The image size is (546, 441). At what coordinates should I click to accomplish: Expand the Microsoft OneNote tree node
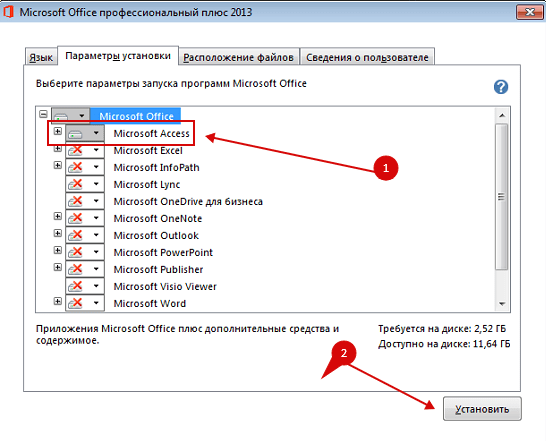click(x=57, y=216)
